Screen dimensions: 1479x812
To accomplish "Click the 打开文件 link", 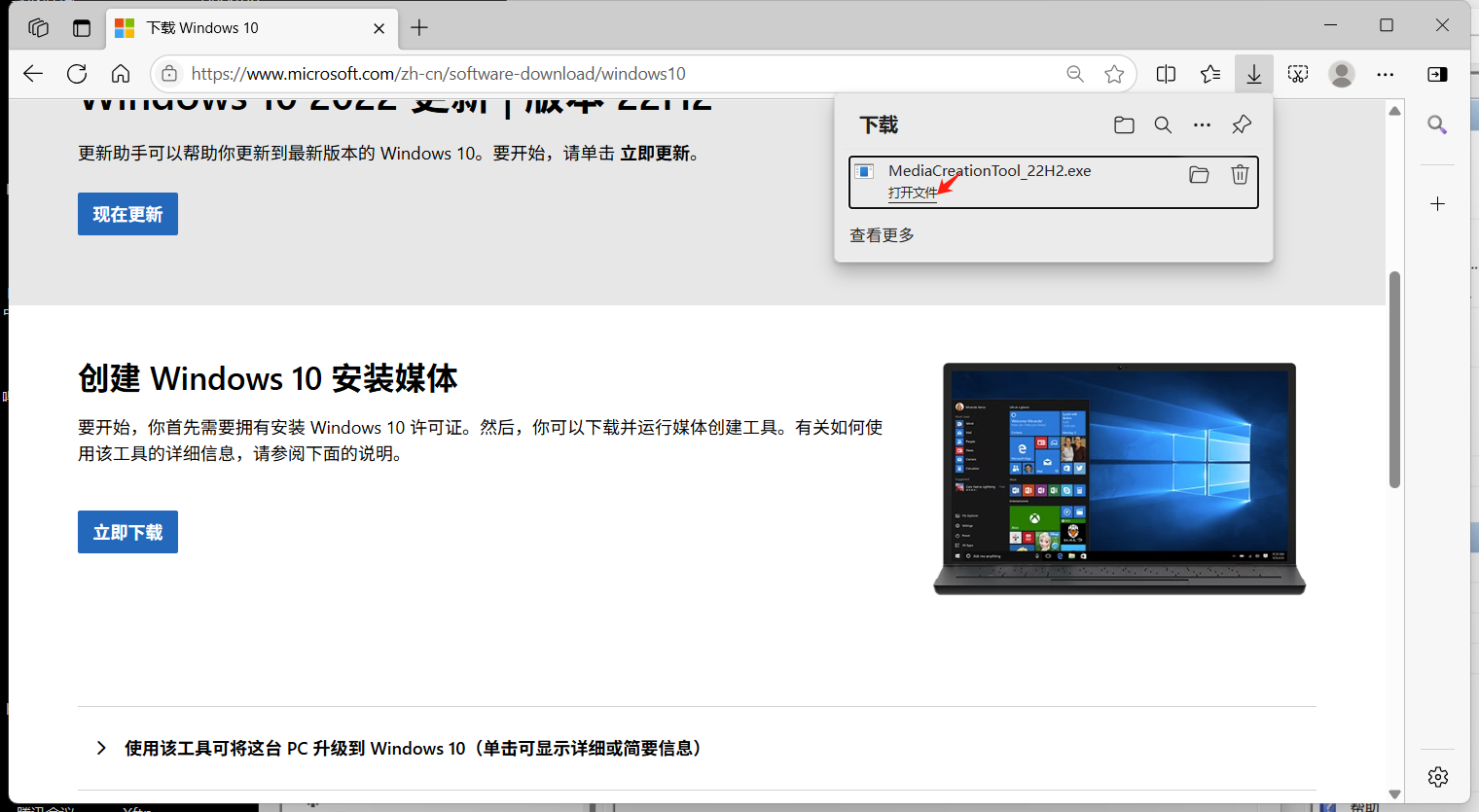I will 913,193.
